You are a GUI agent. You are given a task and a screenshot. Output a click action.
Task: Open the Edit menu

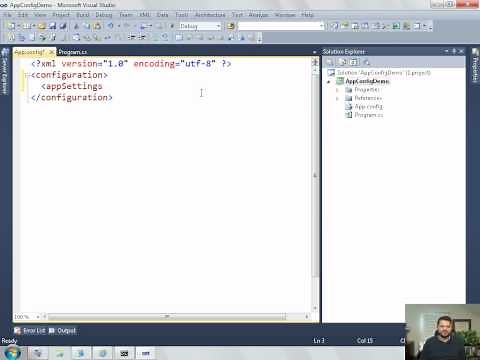[x=23, y=15]
